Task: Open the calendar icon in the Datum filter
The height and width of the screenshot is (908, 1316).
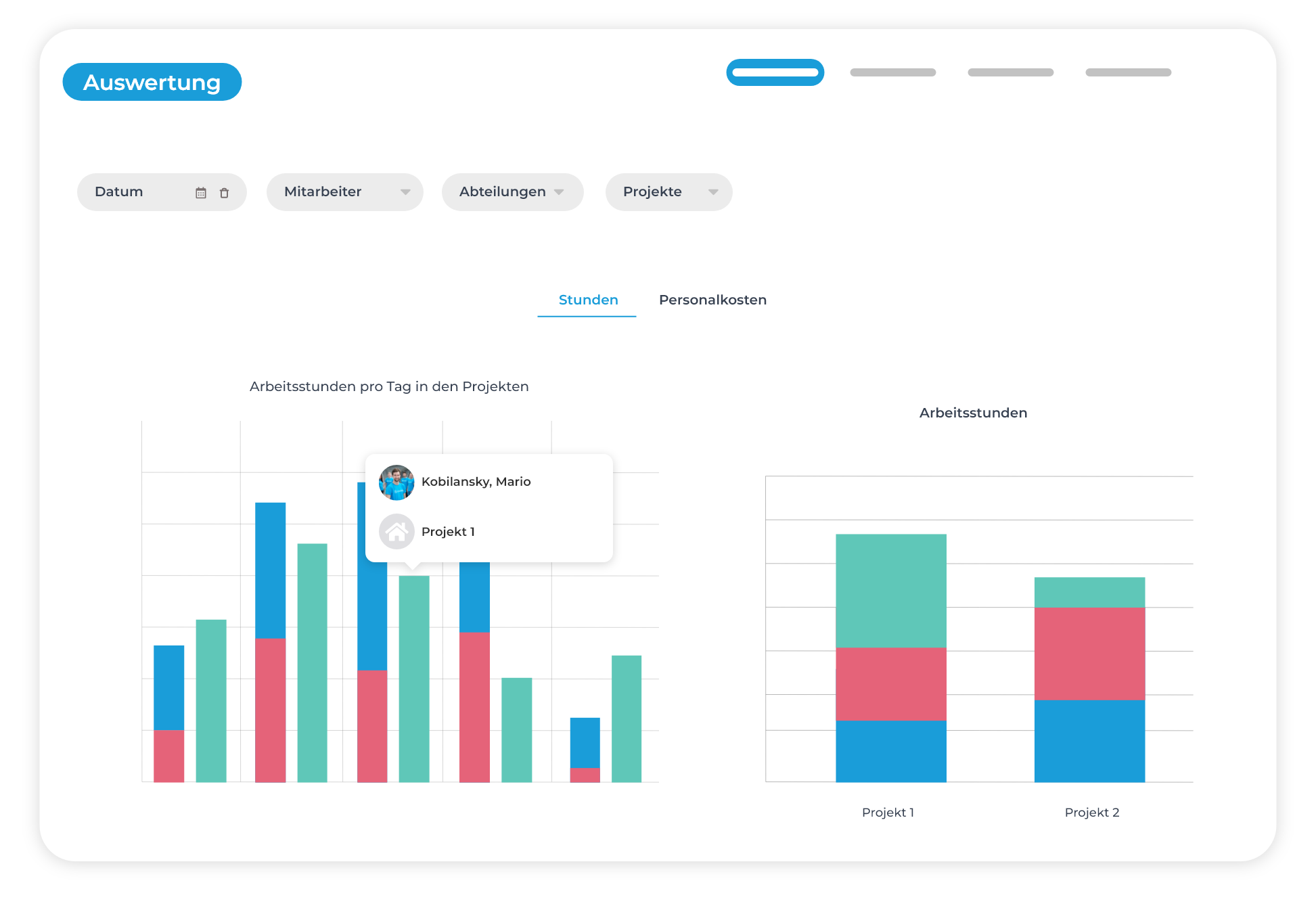Action: (x=201, y=192)
